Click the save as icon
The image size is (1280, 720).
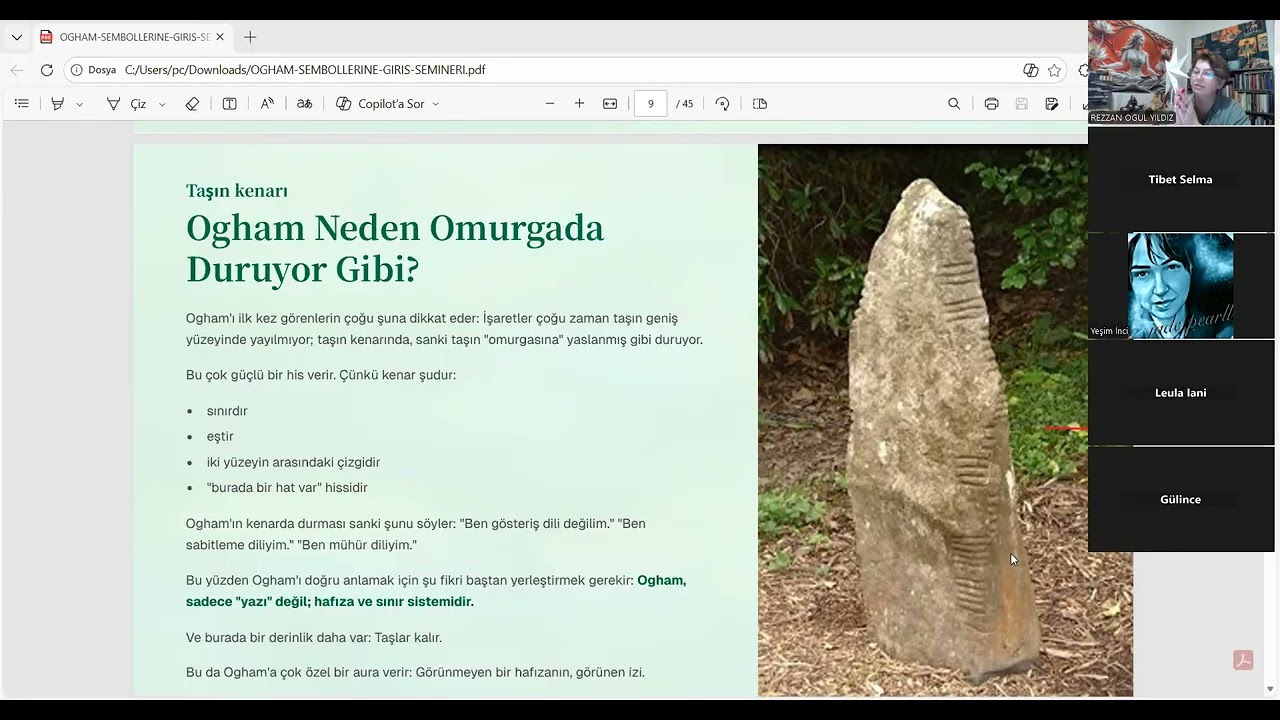pos(1052,104)
